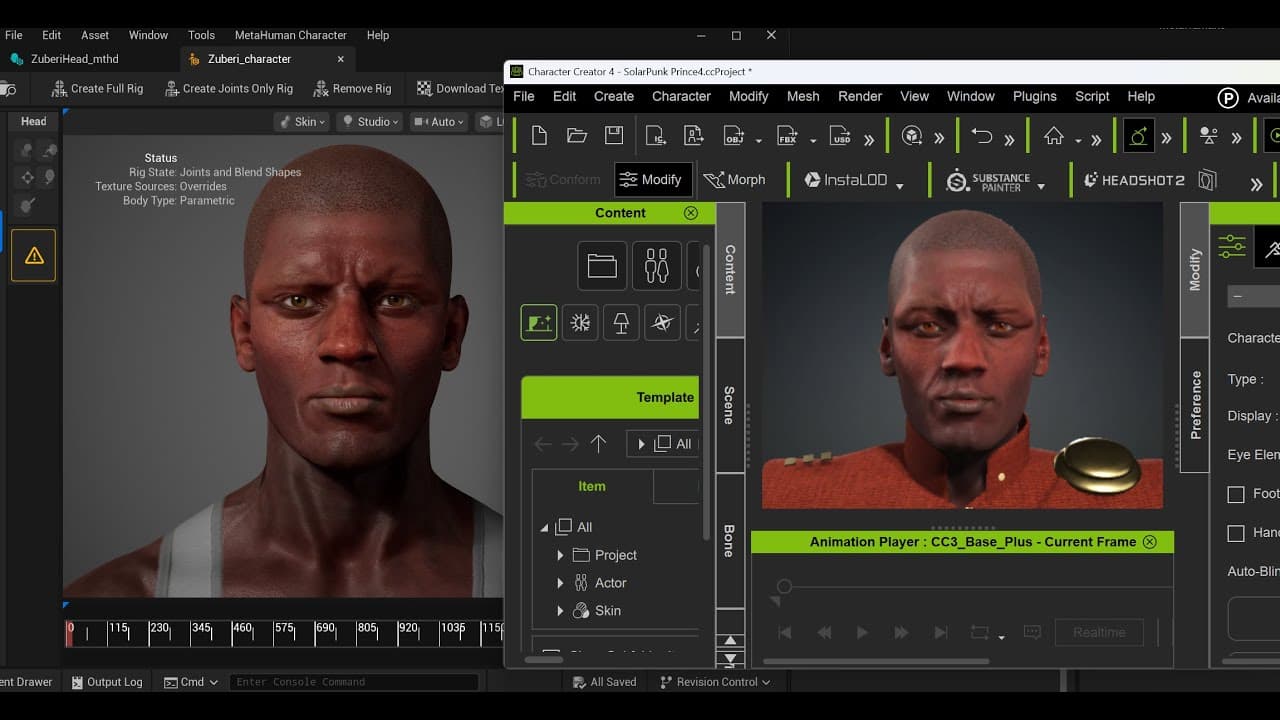Click the Headshot 2 plugin icon
Image resolution: width=1280 pixels, height=720 pixels.
pos(1134,180)
